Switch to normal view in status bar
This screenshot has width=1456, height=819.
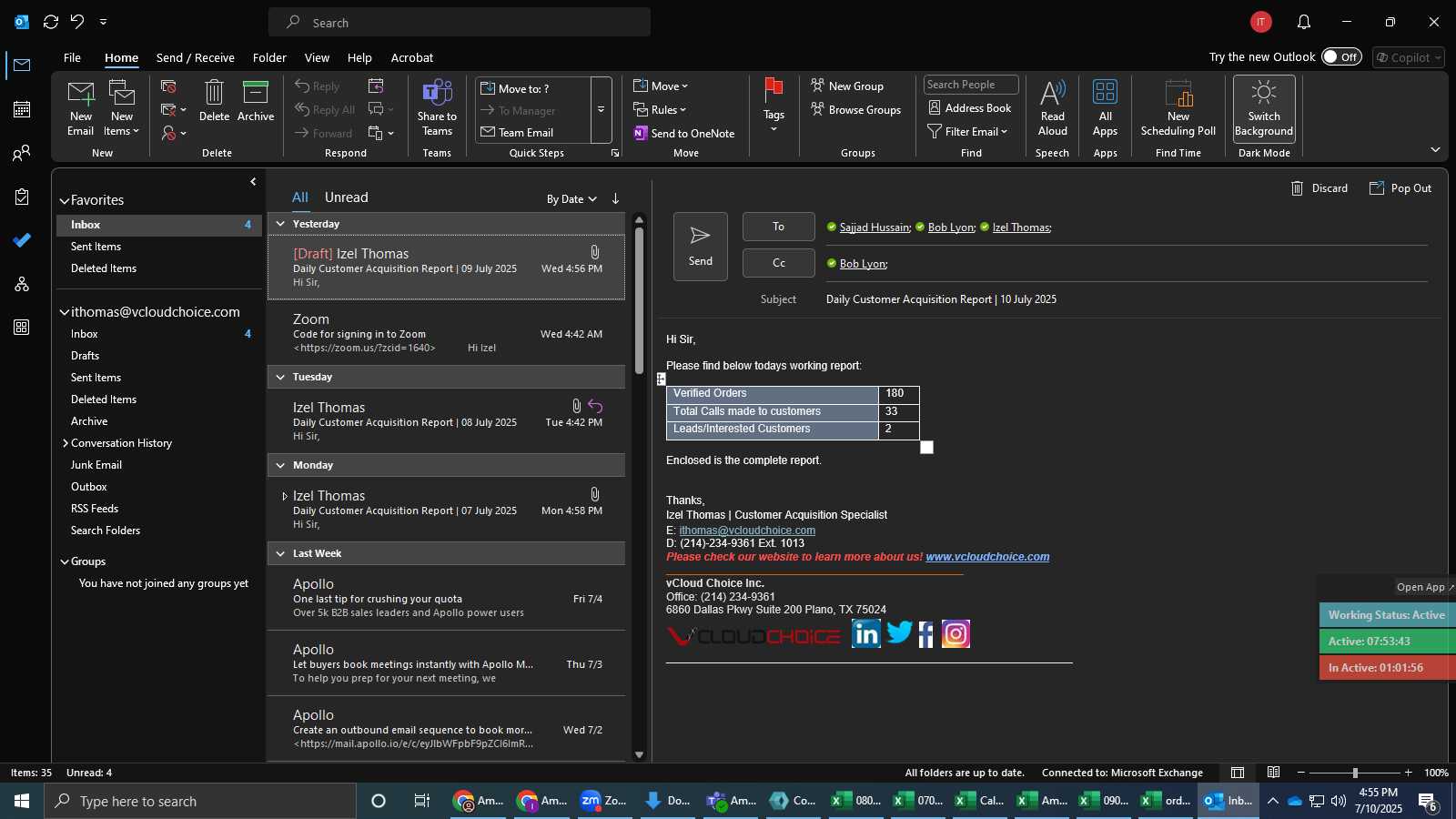(1238, 773)
